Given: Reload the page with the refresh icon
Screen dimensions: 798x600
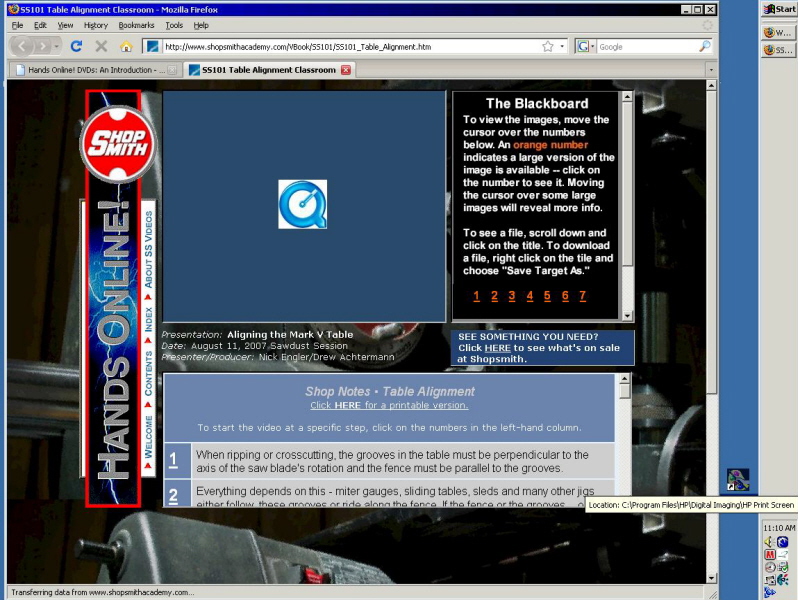Looking at the screenshot, I should pyautogui.click(x=76, y=46).
